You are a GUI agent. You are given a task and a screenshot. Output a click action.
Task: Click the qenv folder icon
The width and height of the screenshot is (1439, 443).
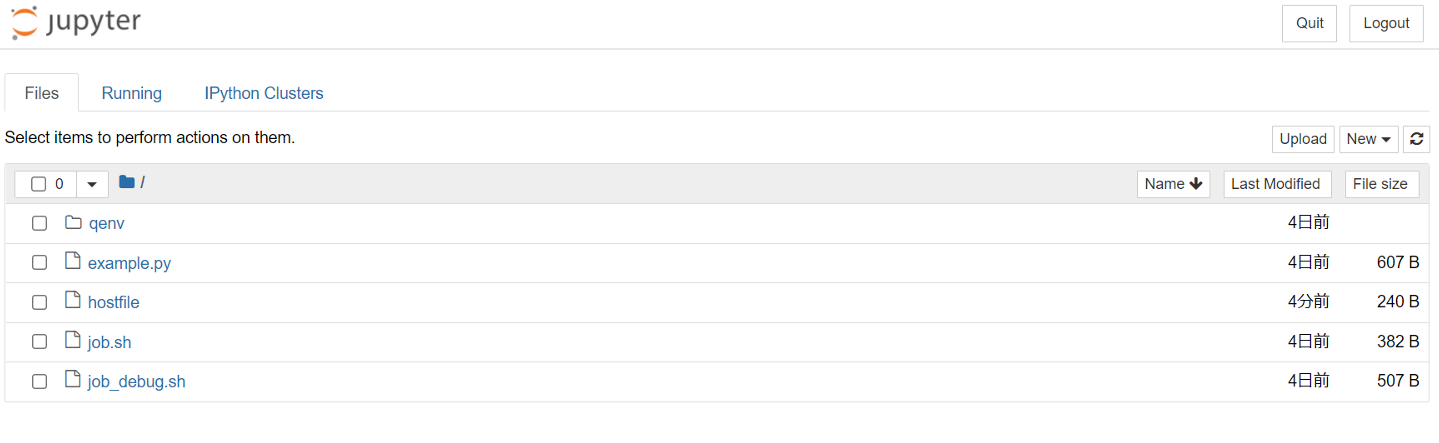(x=73, y=222)
